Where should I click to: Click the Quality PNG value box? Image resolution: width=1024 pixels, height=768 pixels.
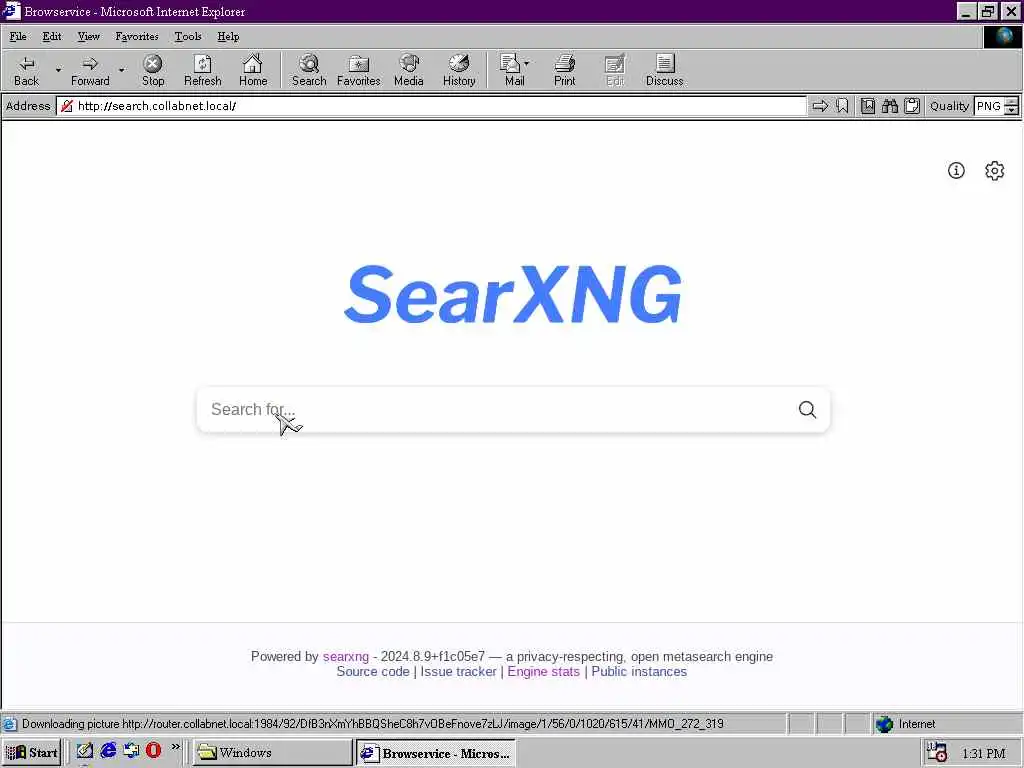click(x=989, y=106)
